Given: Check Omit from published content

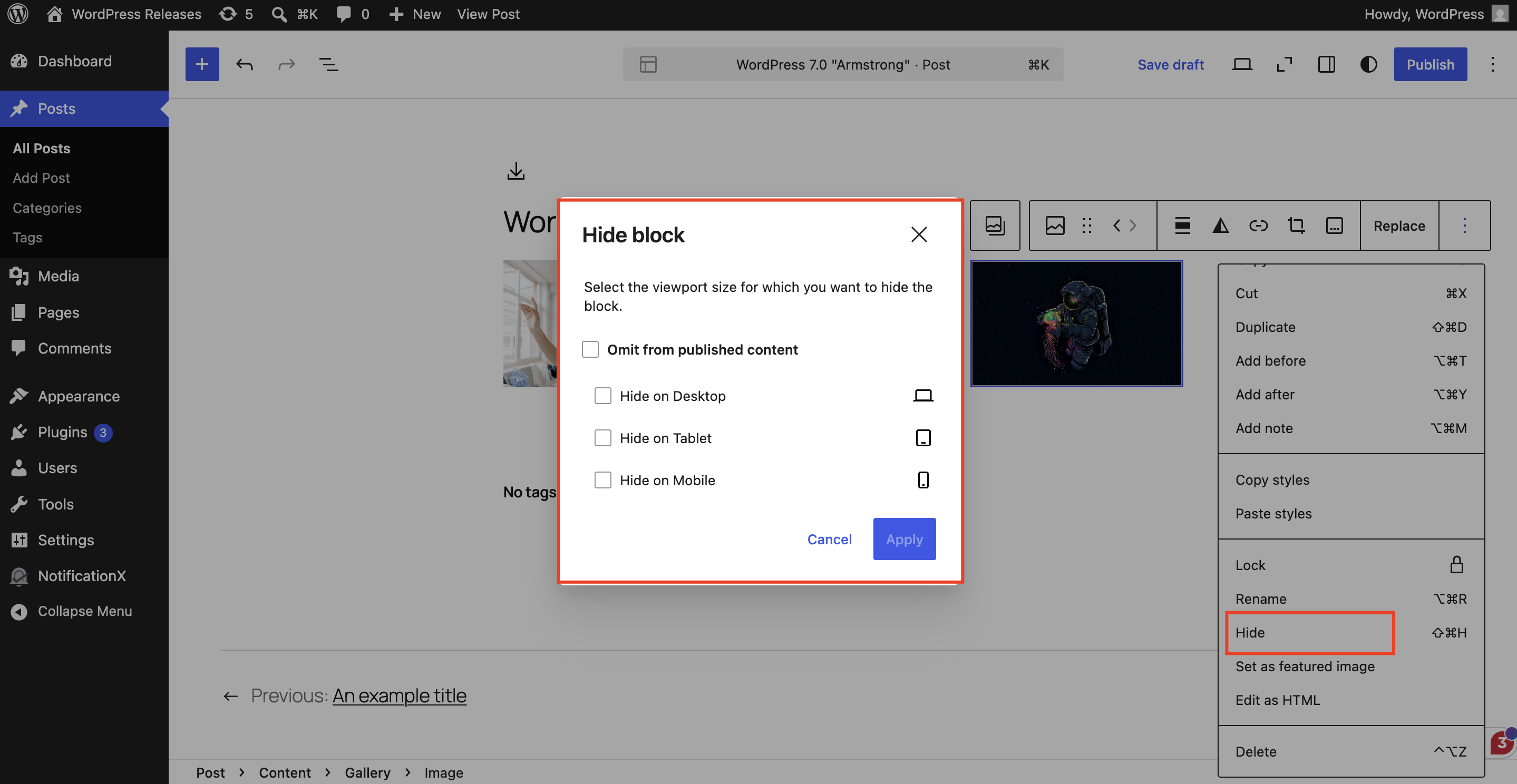Looking at the screenshot, I should [590, 350].
